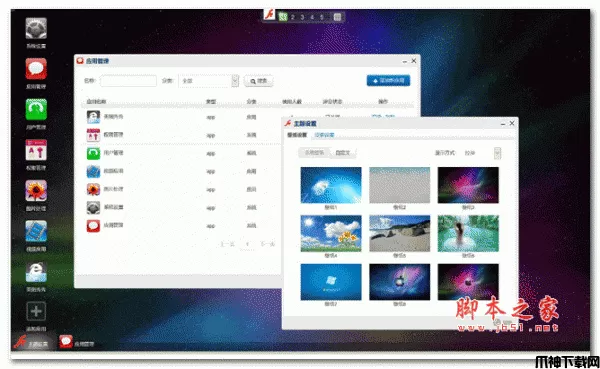
Task: Select the Skin Settings tab
Action: [x=324, y=135]
